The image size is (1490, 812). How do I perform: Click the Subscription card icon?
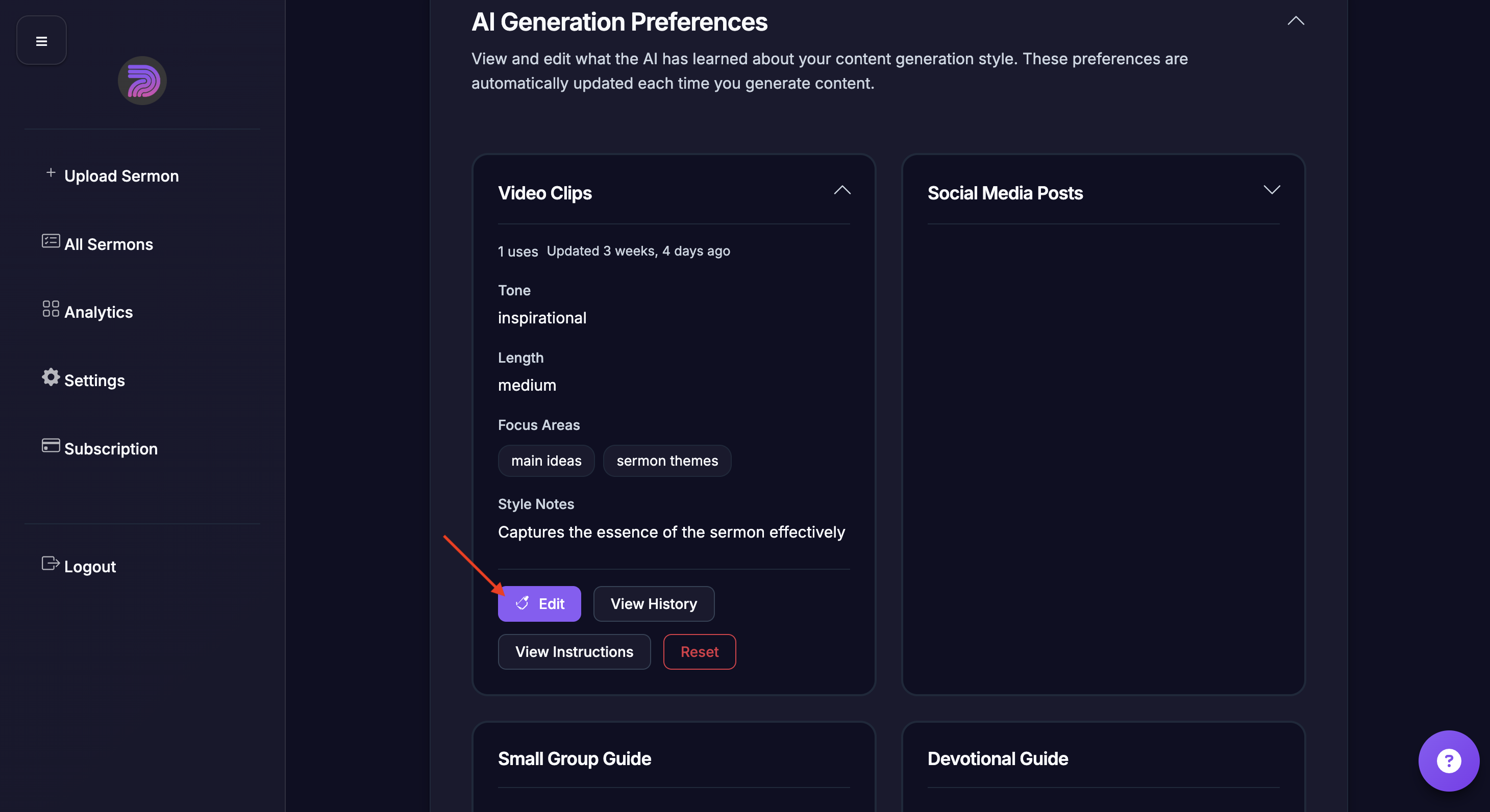tap(51, 445)
